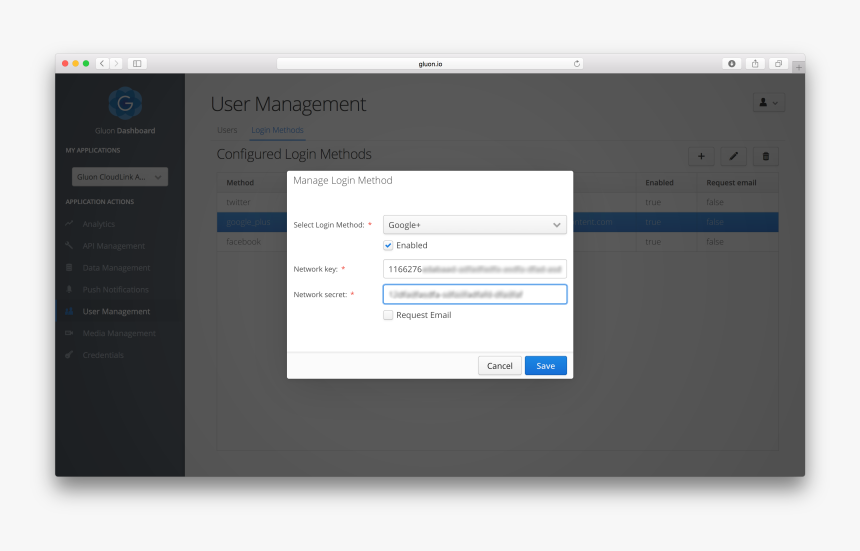This screenshot has height=551, width=860.
Task: Switch to the Users tab
Action: coord(227,130)
